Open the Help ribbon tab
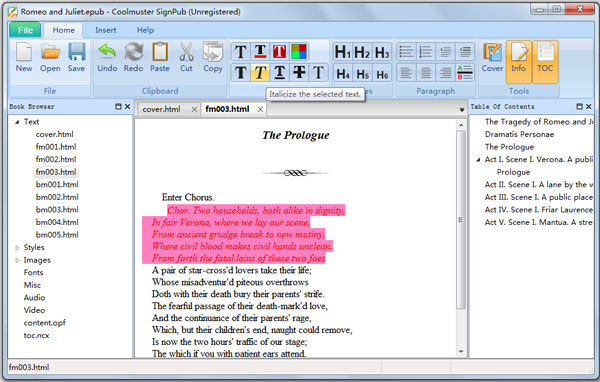Viewport: 600px width, 382px height. [145, 30]
